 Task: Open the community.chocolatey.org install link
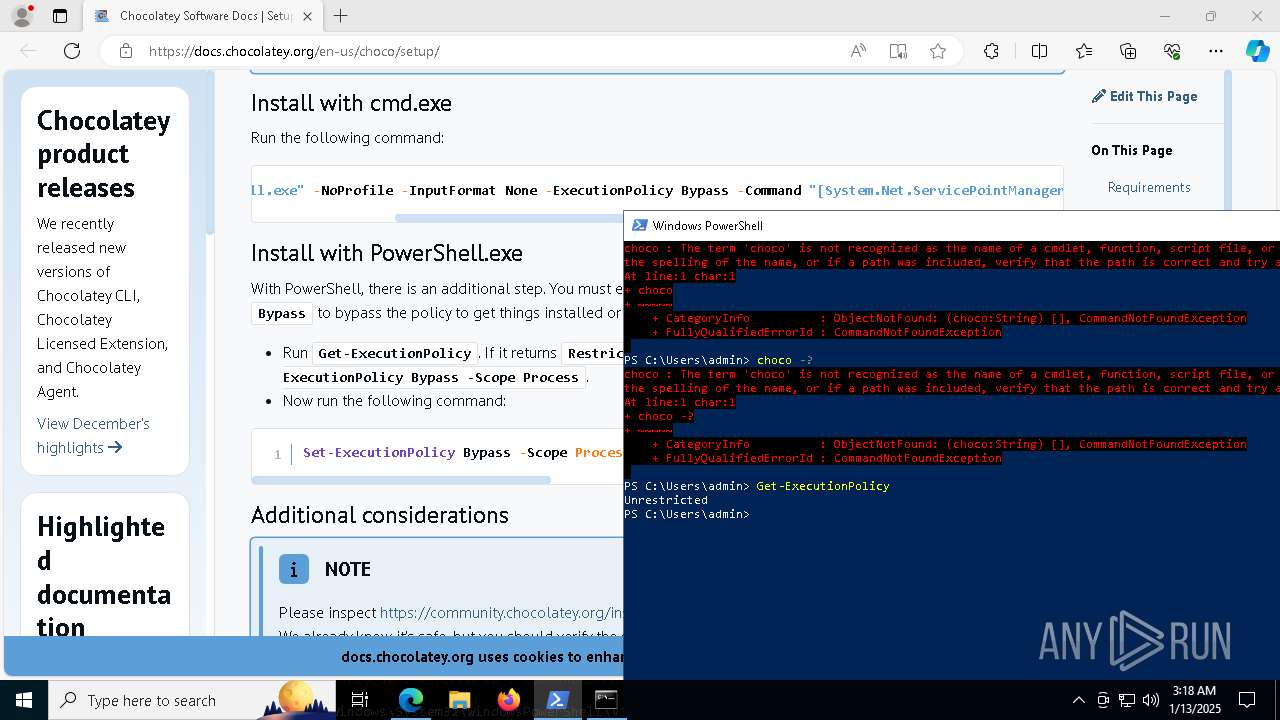click(x=501, y=612)
